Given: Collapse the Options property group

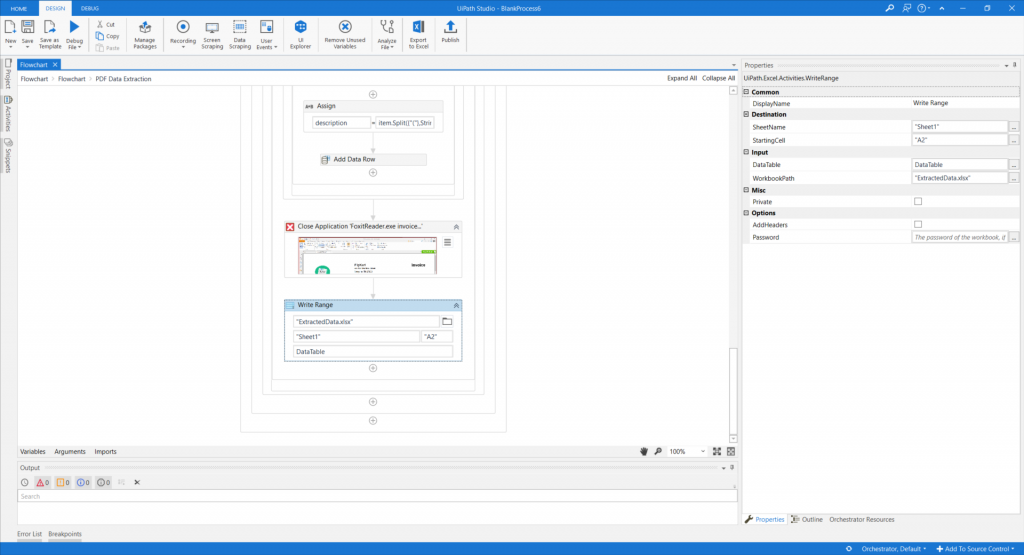Looking at the screenshot, I should coord(746,213).
